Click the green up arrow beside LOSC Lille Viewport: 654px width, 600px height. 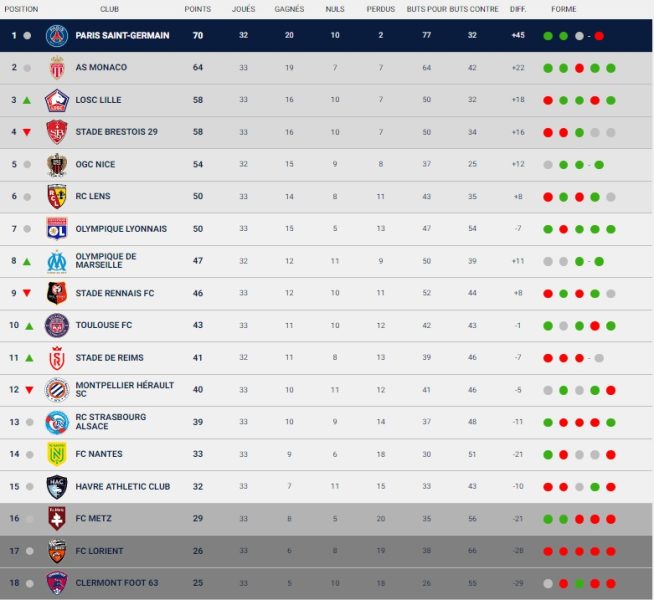click(27, 100)
